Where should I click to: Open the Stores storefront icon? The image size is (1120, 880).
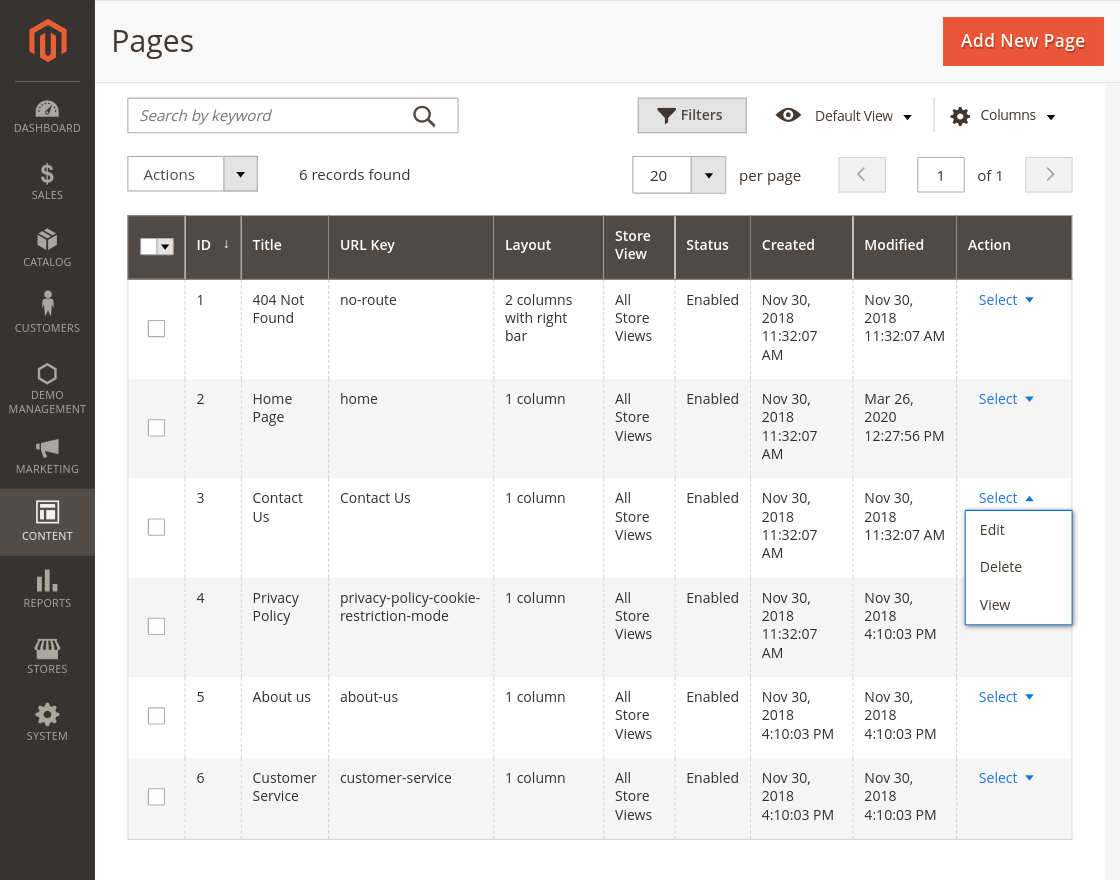(47, 648)
